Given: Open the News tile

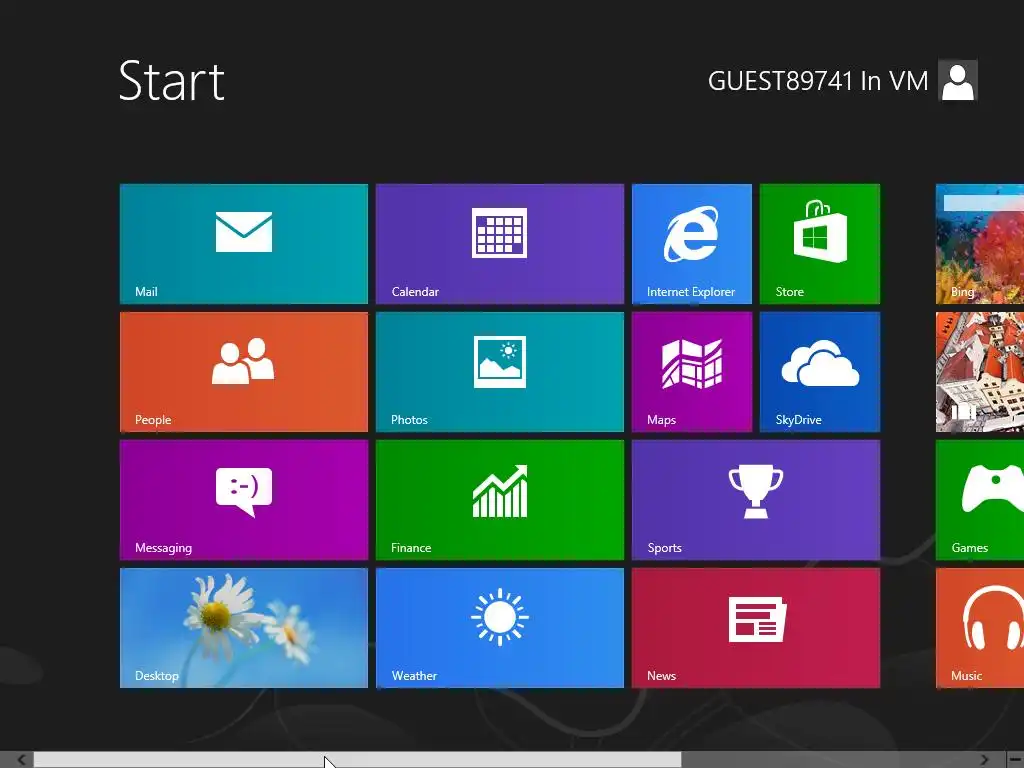Looking at the screenshot, I should point(756,628).
